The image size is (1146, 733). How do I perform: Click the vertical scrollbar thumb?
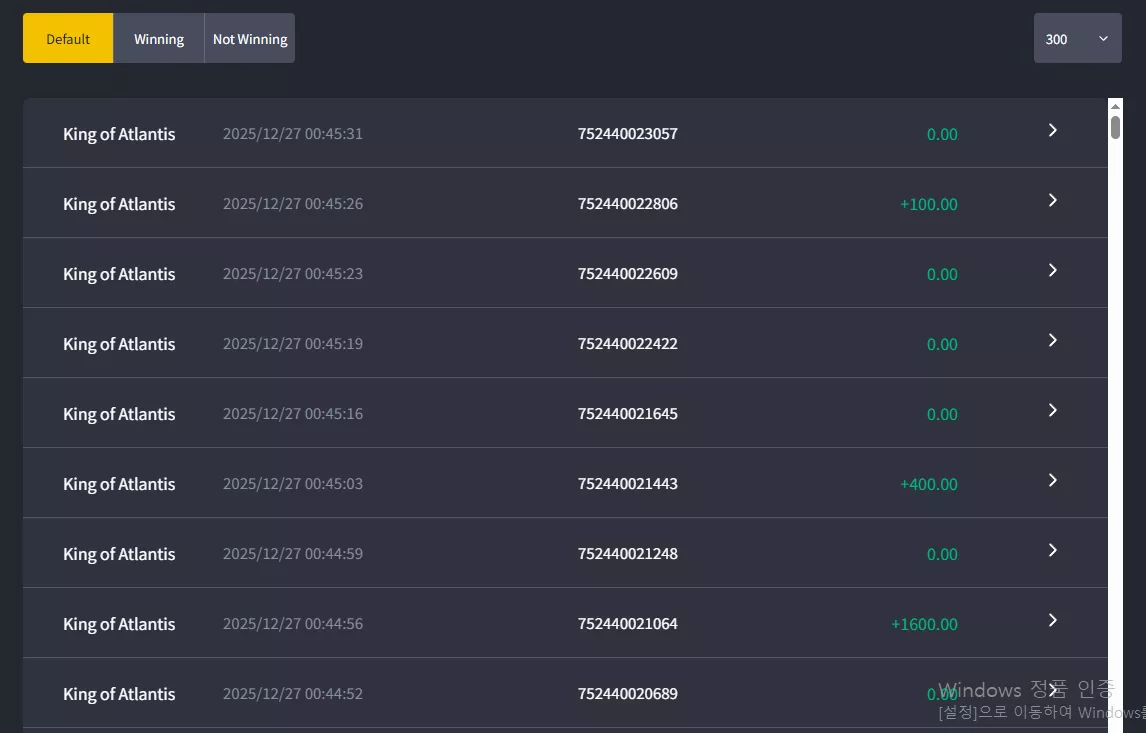pos(1115,127)
